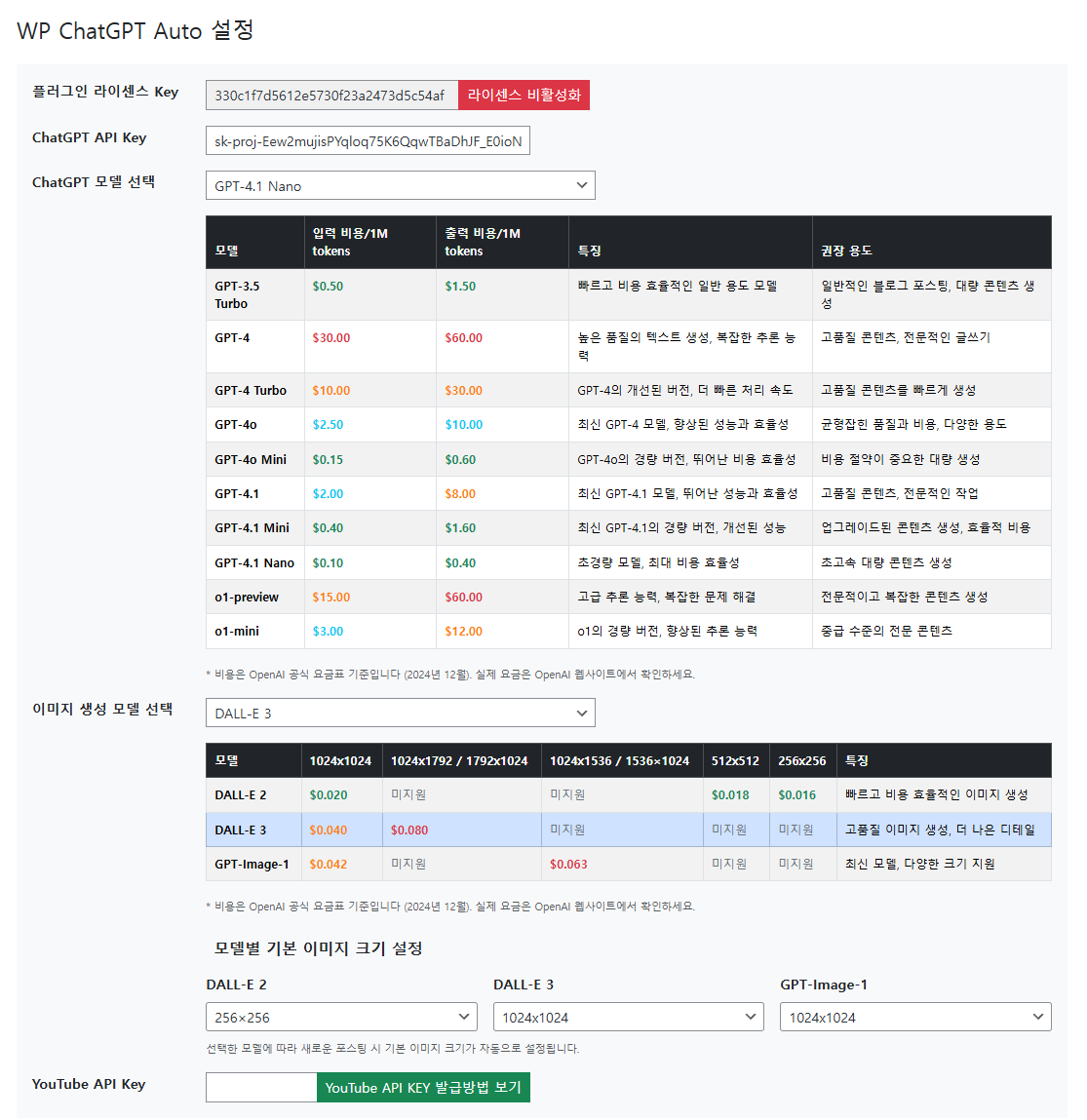Select the GPT-4.1 Mini model name
Image resolution: width=1087 pixels, height=1120 pixels.
252,528
